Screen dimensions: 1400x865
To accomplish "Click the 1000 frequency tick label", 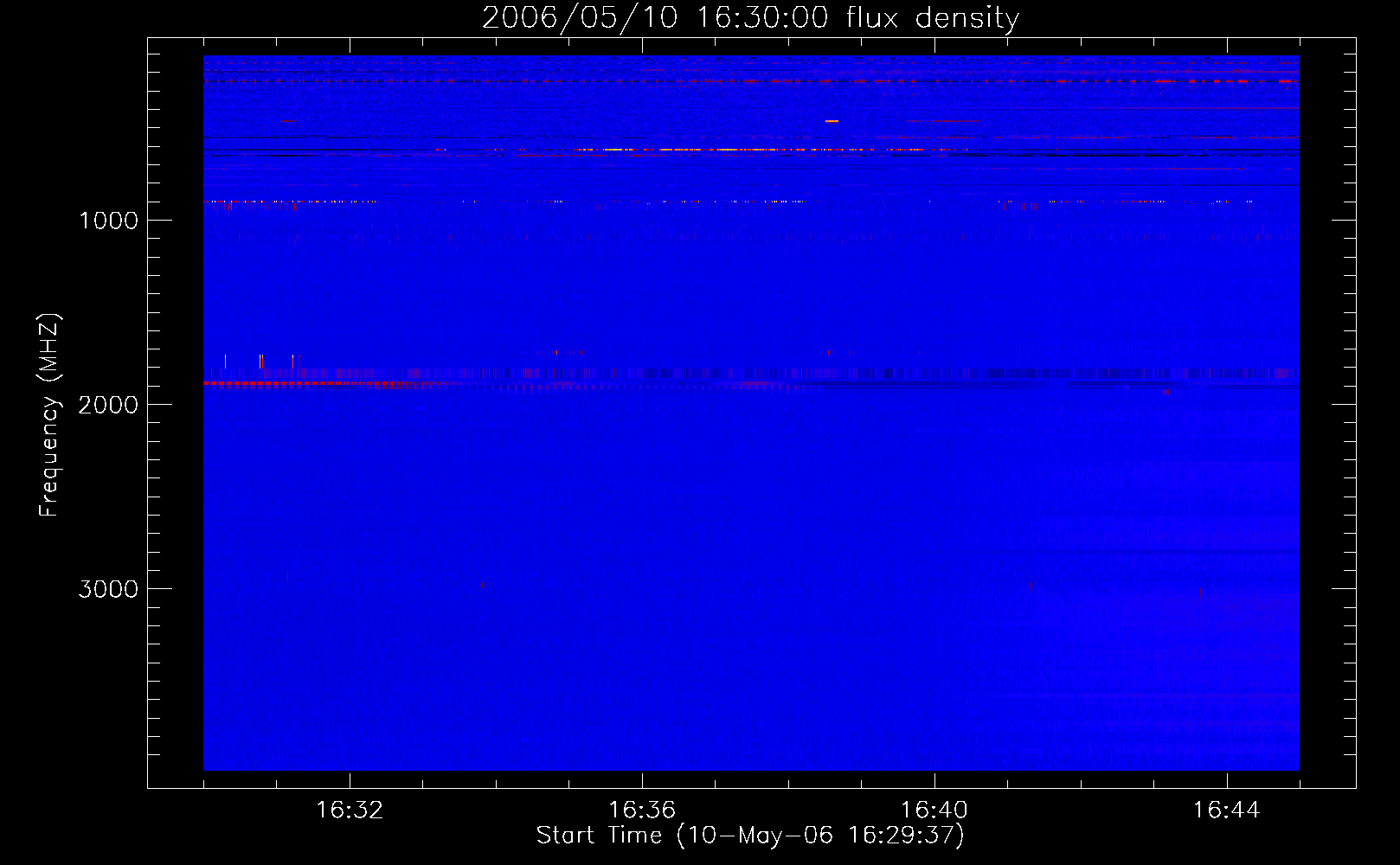I will (108, 221).
